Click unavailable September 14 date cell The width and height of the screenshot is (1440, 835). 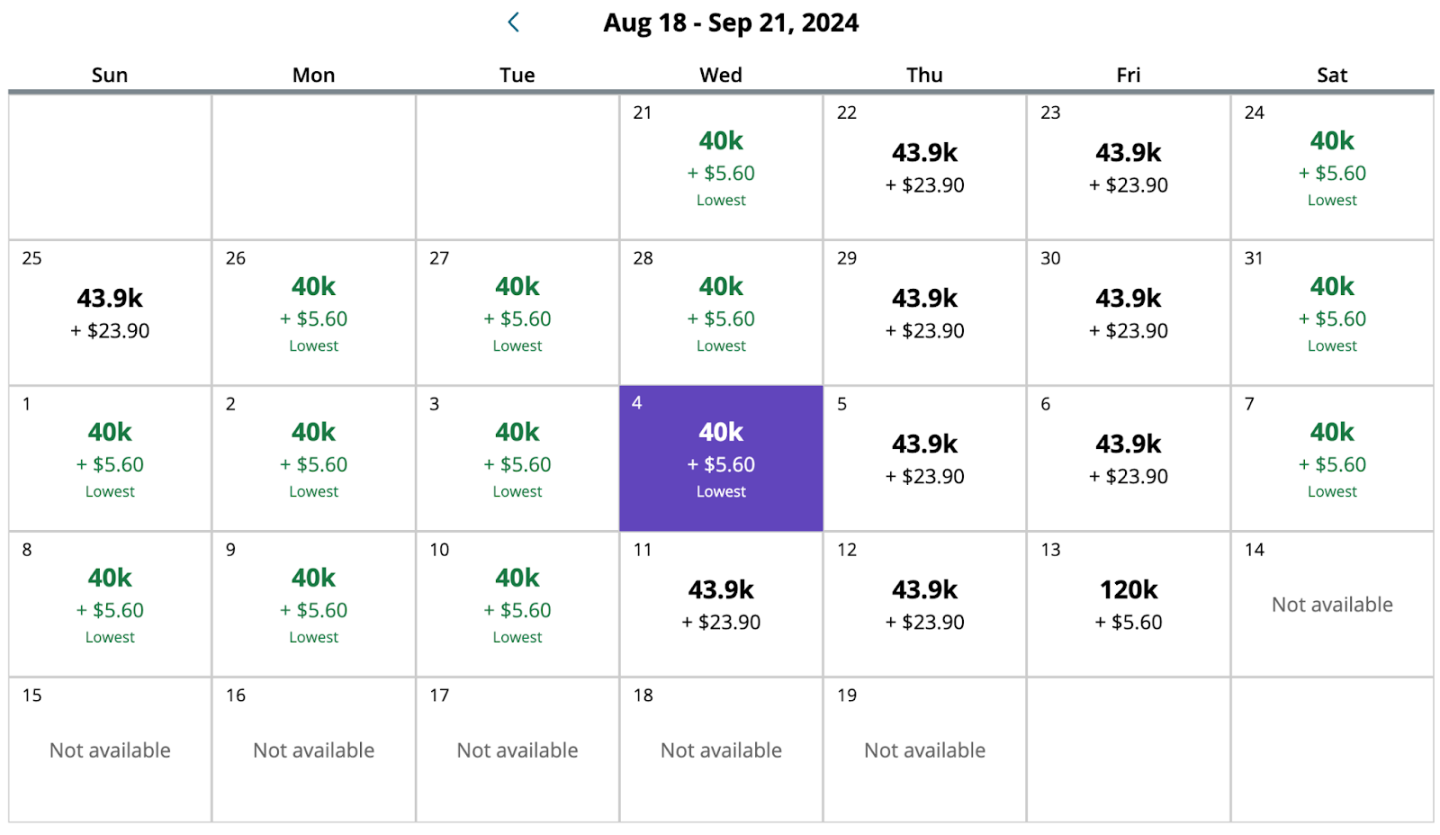coord(1332,604)
